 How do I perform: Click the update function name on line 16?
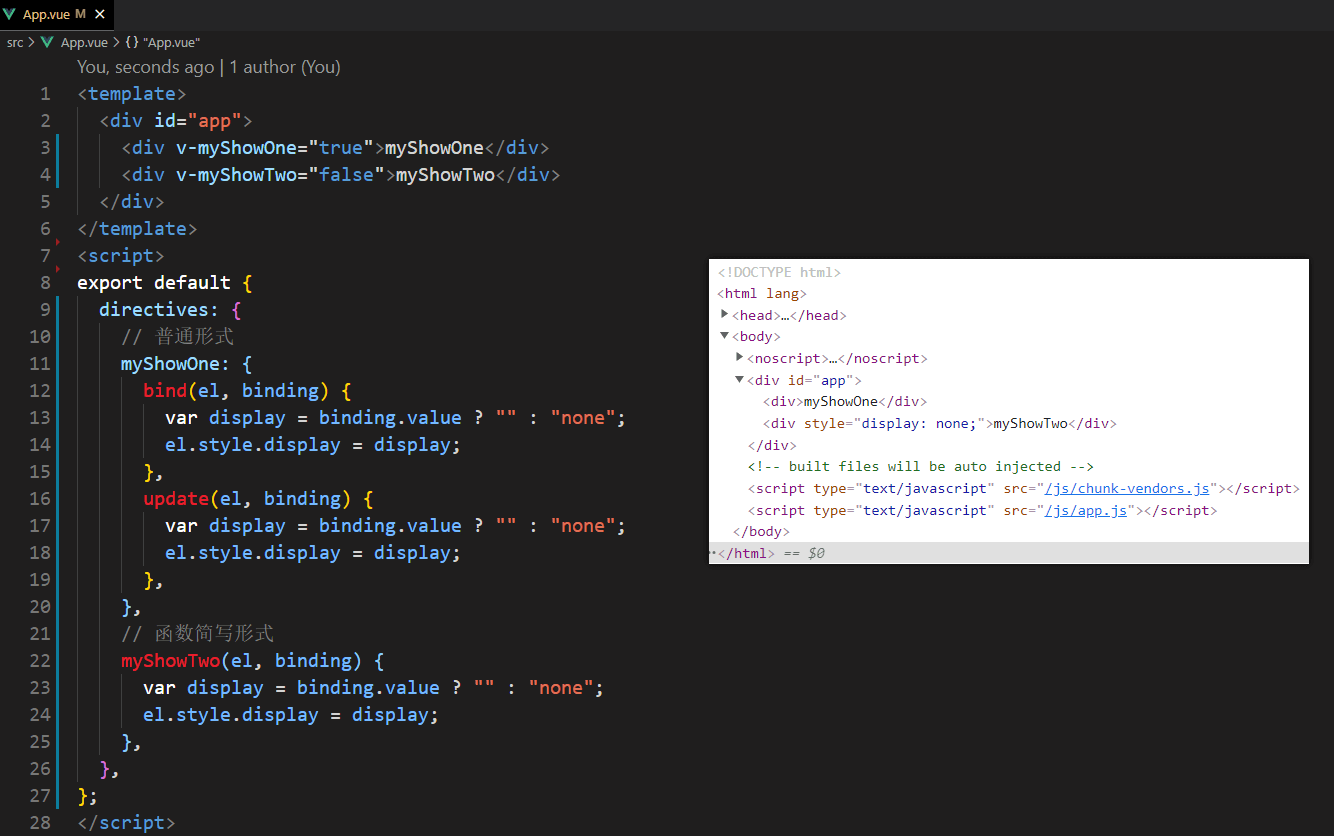click(x=176, y=499)
